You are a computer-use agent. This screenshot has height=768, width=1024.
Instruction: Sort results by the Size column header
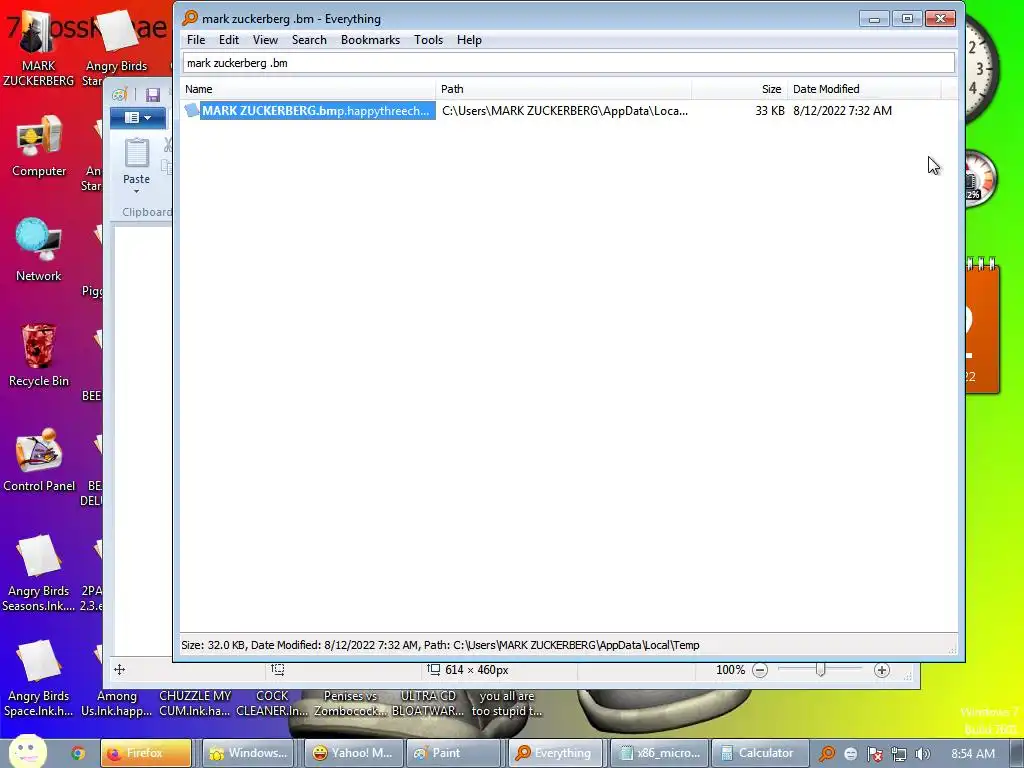tap(739, 89)
